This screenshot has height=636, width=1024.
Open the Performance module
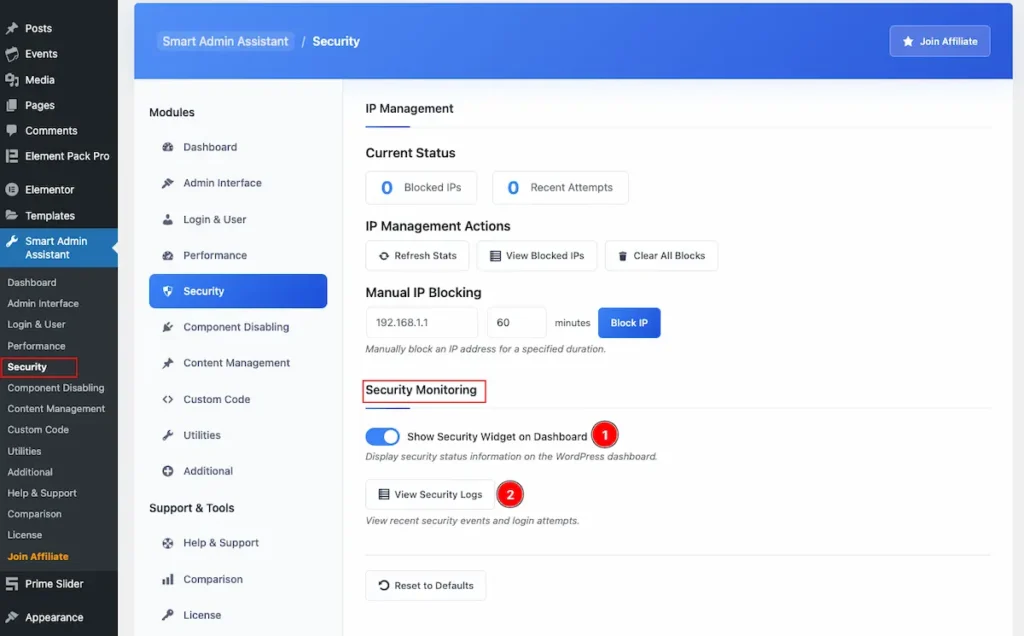[238, 255]
